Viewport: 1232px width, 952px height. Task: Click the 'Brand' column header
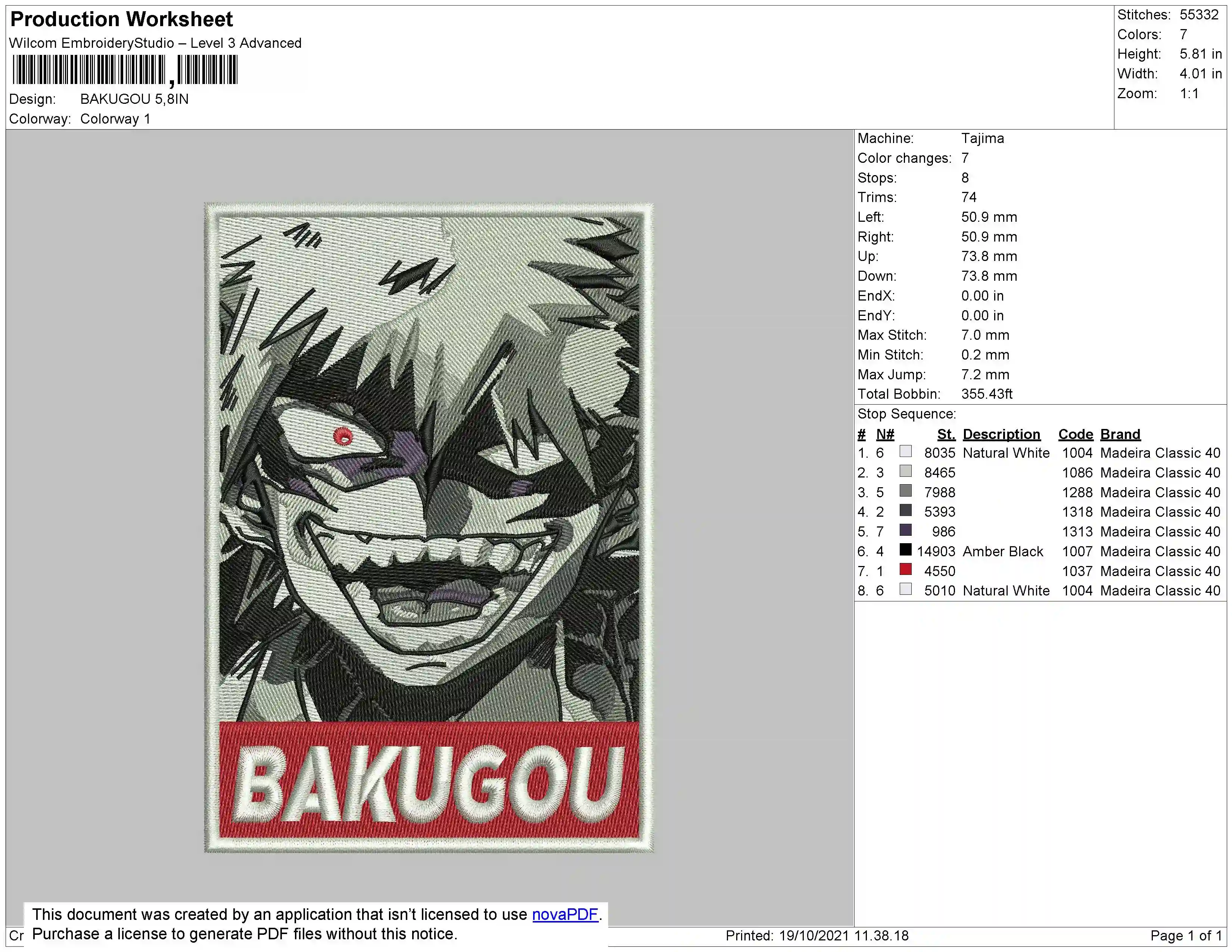(1120, 434)
